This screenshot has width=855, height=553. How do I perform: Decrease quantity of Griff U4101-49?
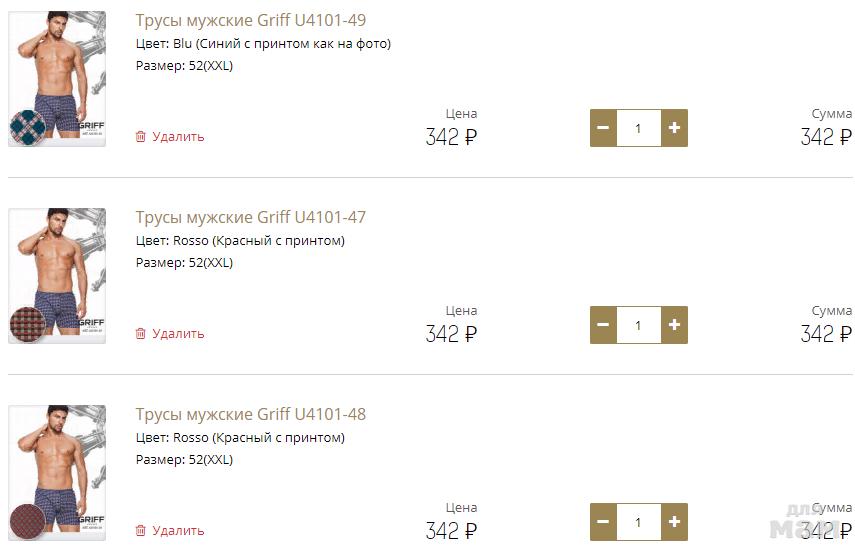603,128
